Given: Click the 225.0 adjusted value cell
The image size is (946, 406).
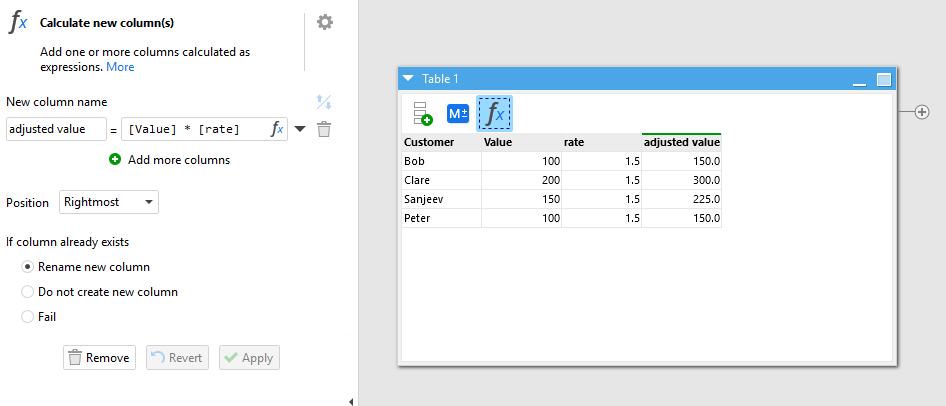Looking at the screenshot, I should (682, 199).
